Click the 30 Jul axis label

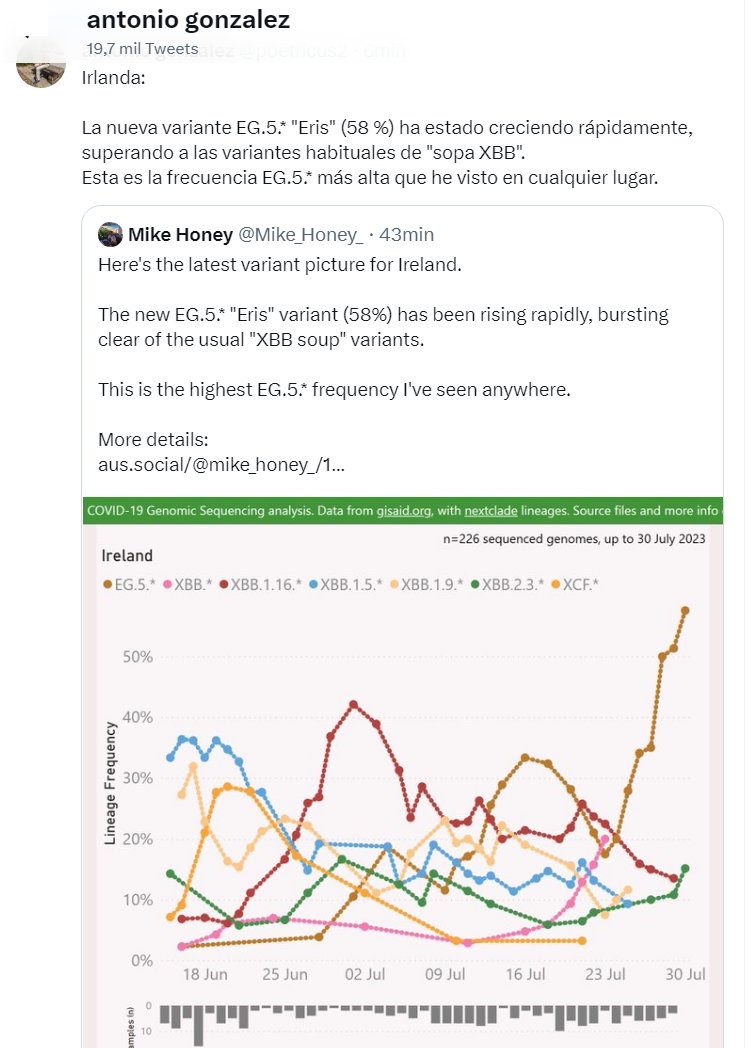click(x=687, y=975)
